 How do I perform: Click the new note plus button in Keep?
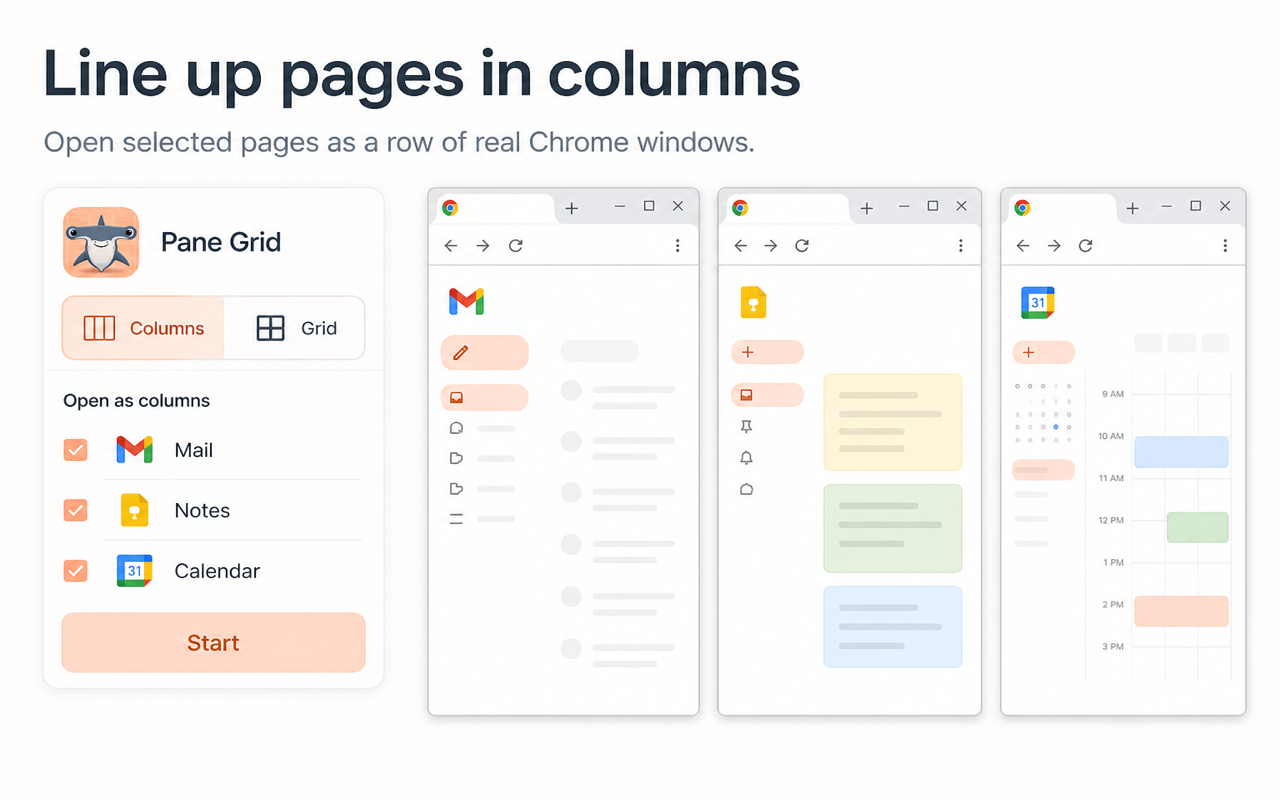click(x=767, y=352)
